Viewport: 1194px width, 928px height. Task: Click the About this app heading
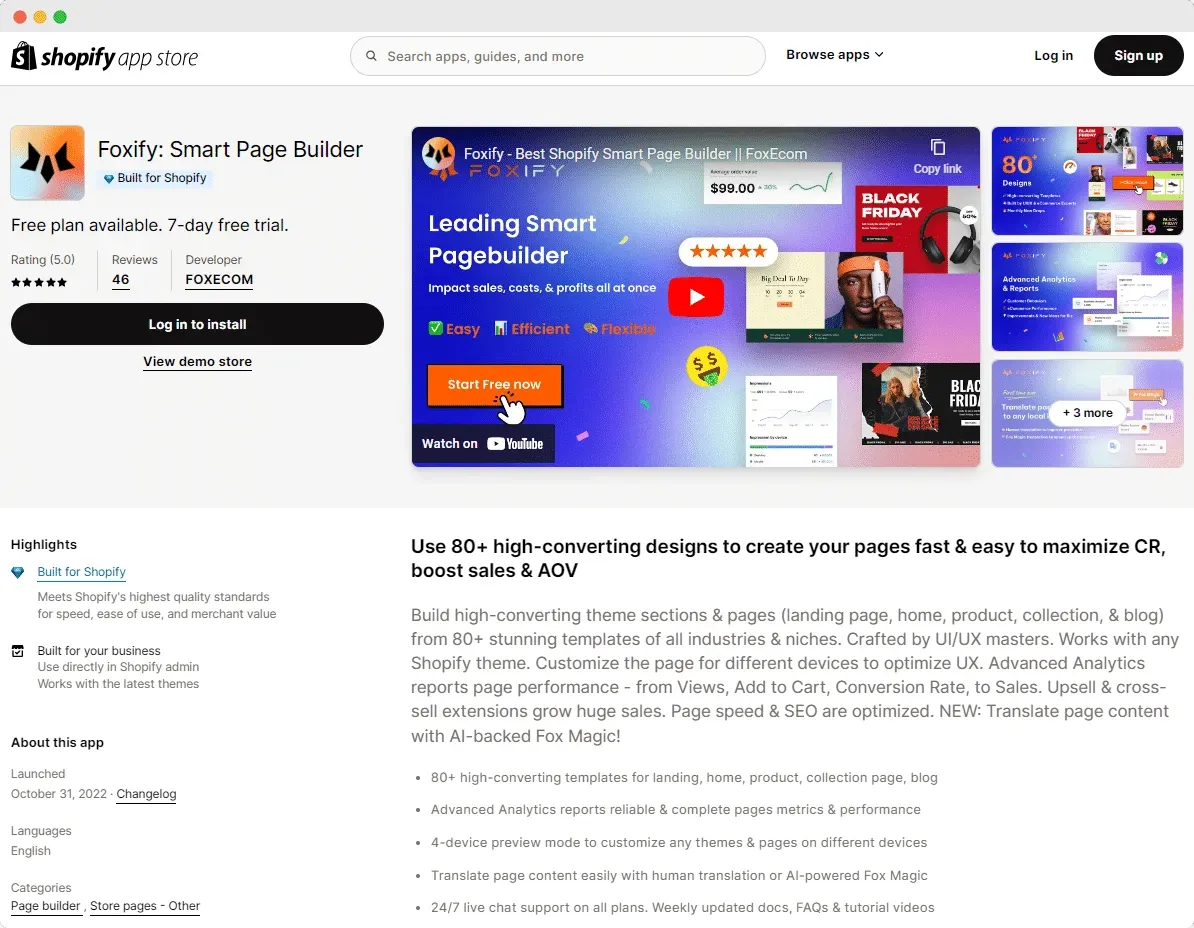tap(57, 742)
